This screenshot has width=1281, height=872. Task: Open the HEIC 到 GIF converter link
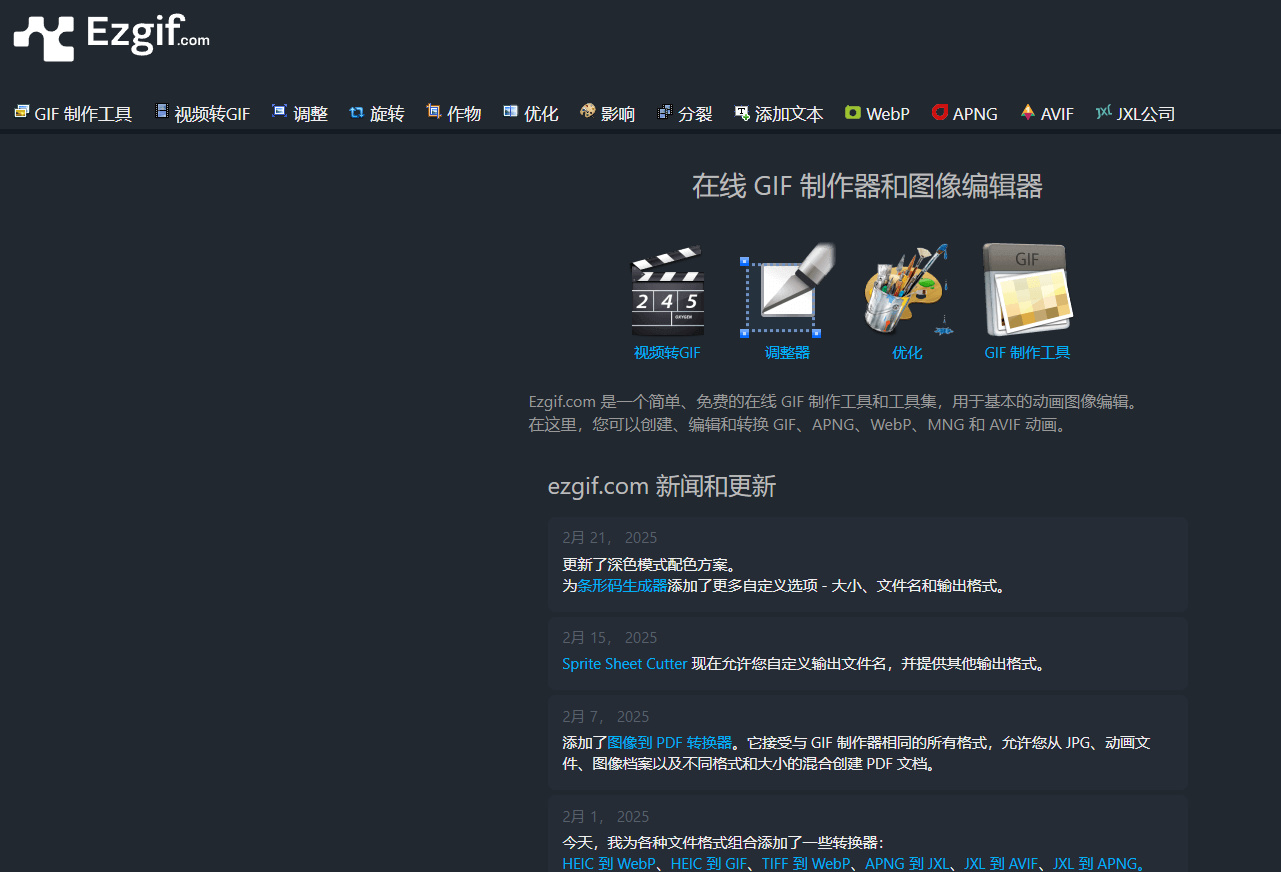pyautogui.click(x=709, y=864)
